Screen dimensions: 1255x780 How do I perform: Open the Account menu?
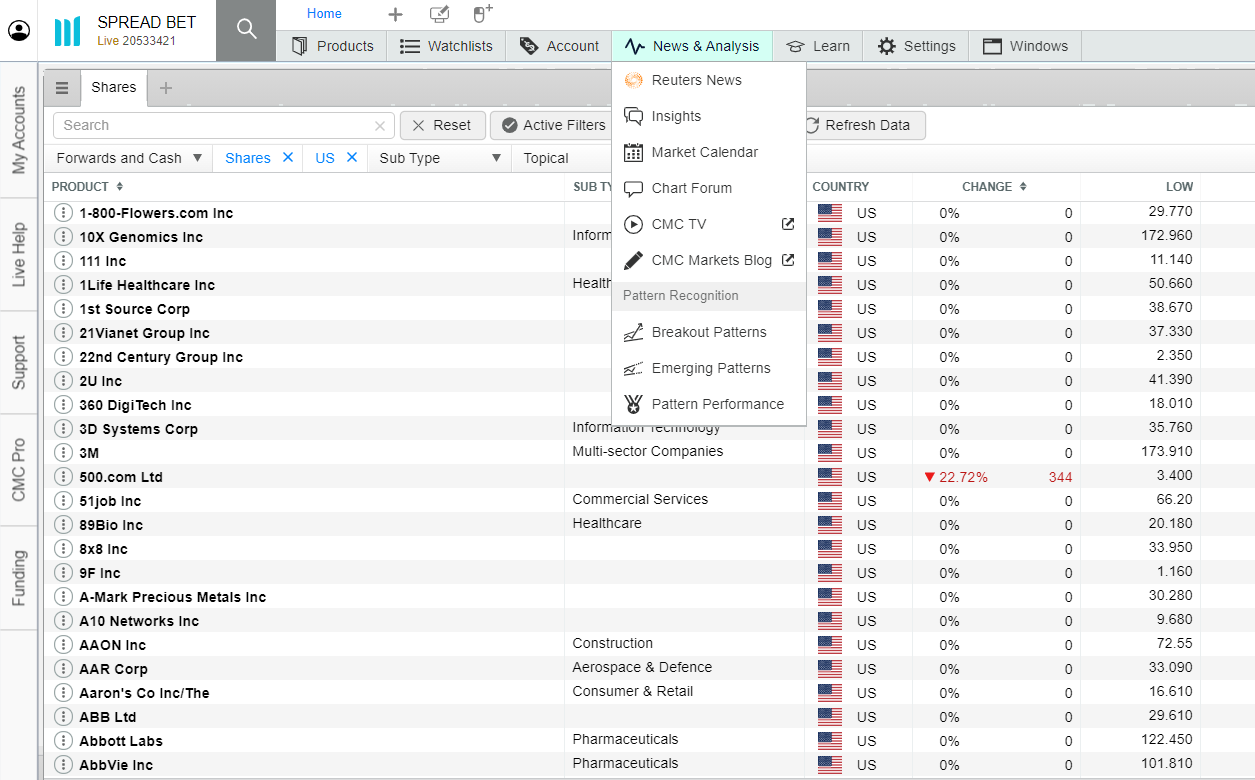pyautogui.click(x=559, y=46)
